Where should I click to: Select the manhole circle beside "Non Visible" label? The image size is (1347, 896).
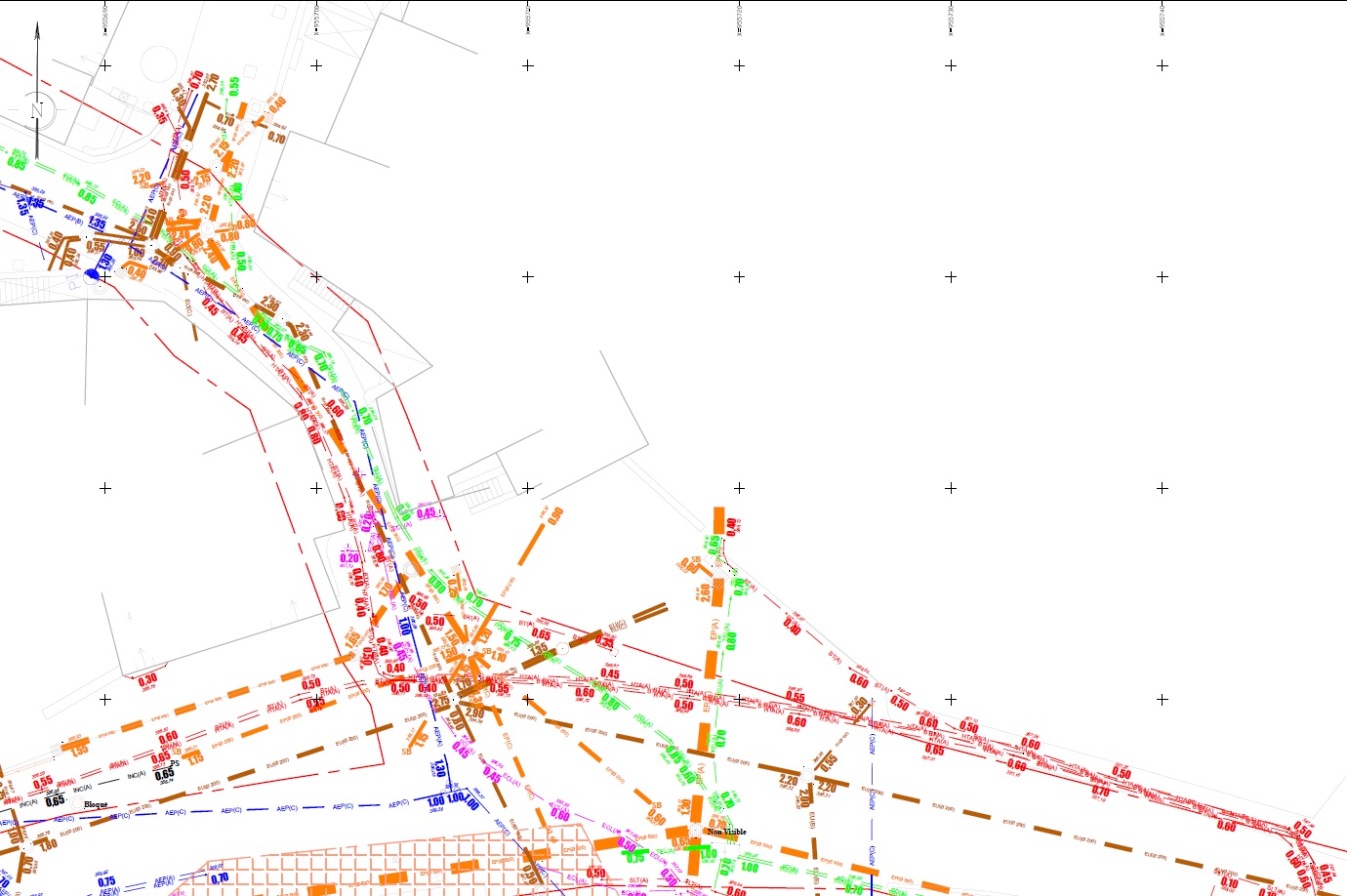coord(696,831)
